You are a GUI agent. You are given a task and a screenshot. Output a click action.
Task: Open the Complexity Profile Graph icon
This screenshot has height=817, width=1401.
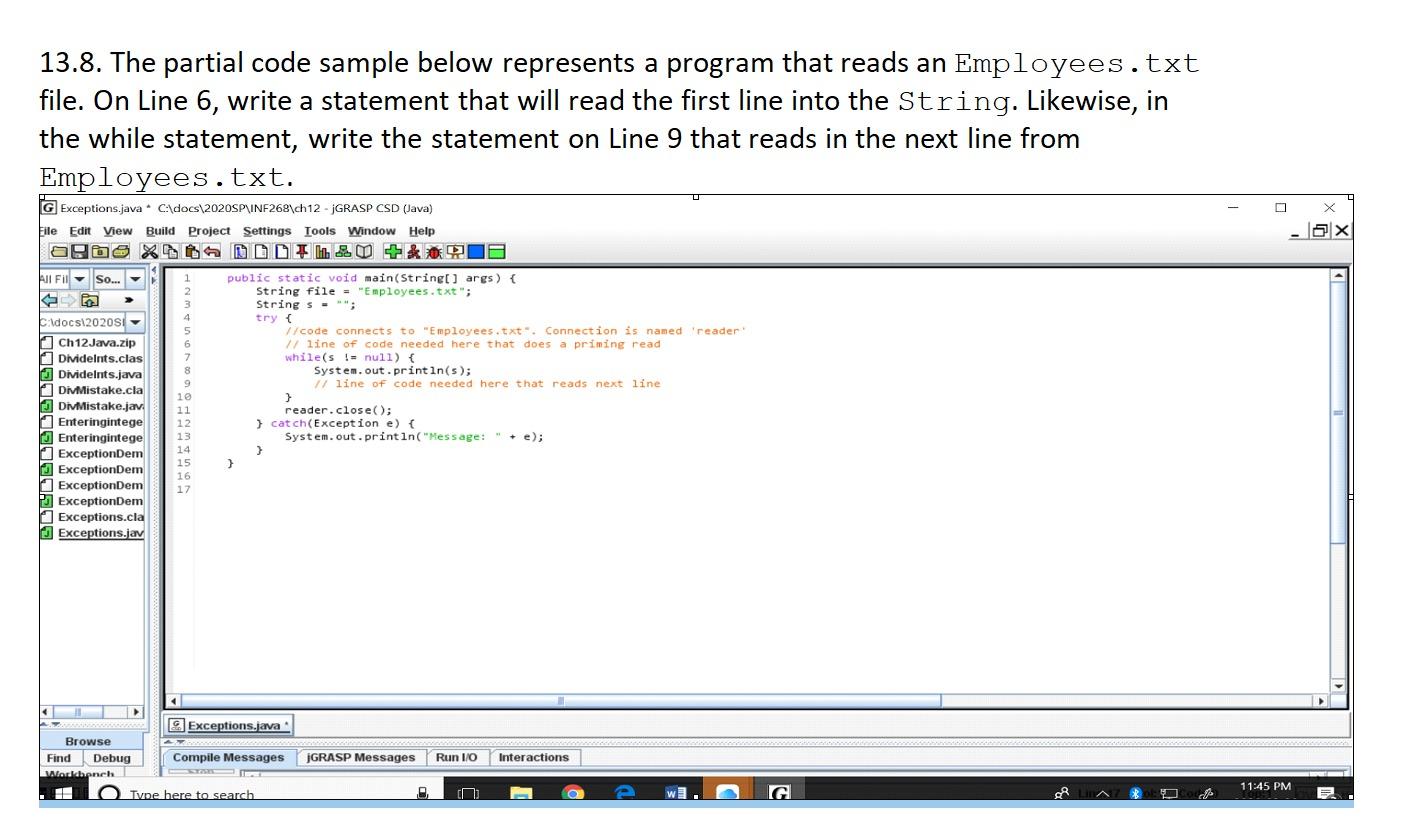323,251
